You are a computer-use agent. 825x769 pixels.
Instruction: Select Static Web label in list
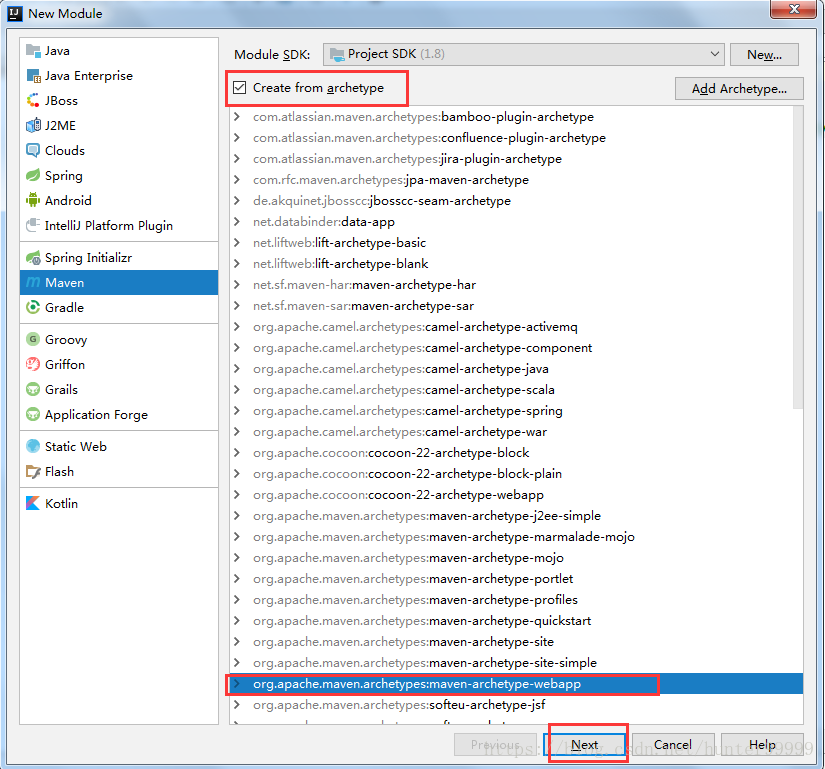76,447
